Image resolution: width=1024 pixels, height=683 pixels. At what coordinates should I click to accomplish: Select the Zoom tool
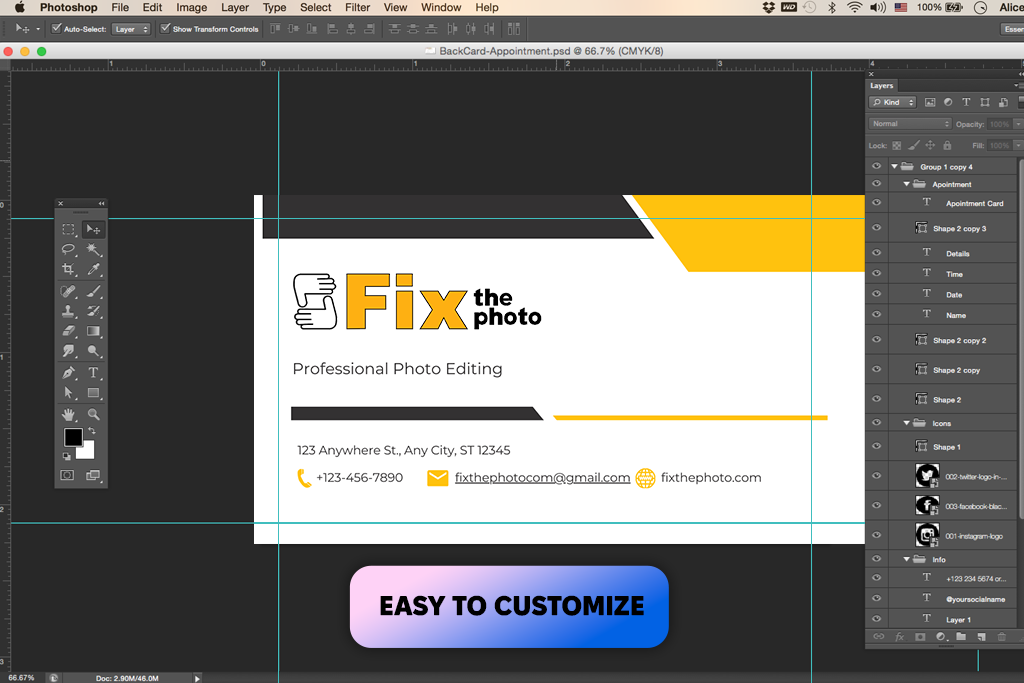point(93,415)
